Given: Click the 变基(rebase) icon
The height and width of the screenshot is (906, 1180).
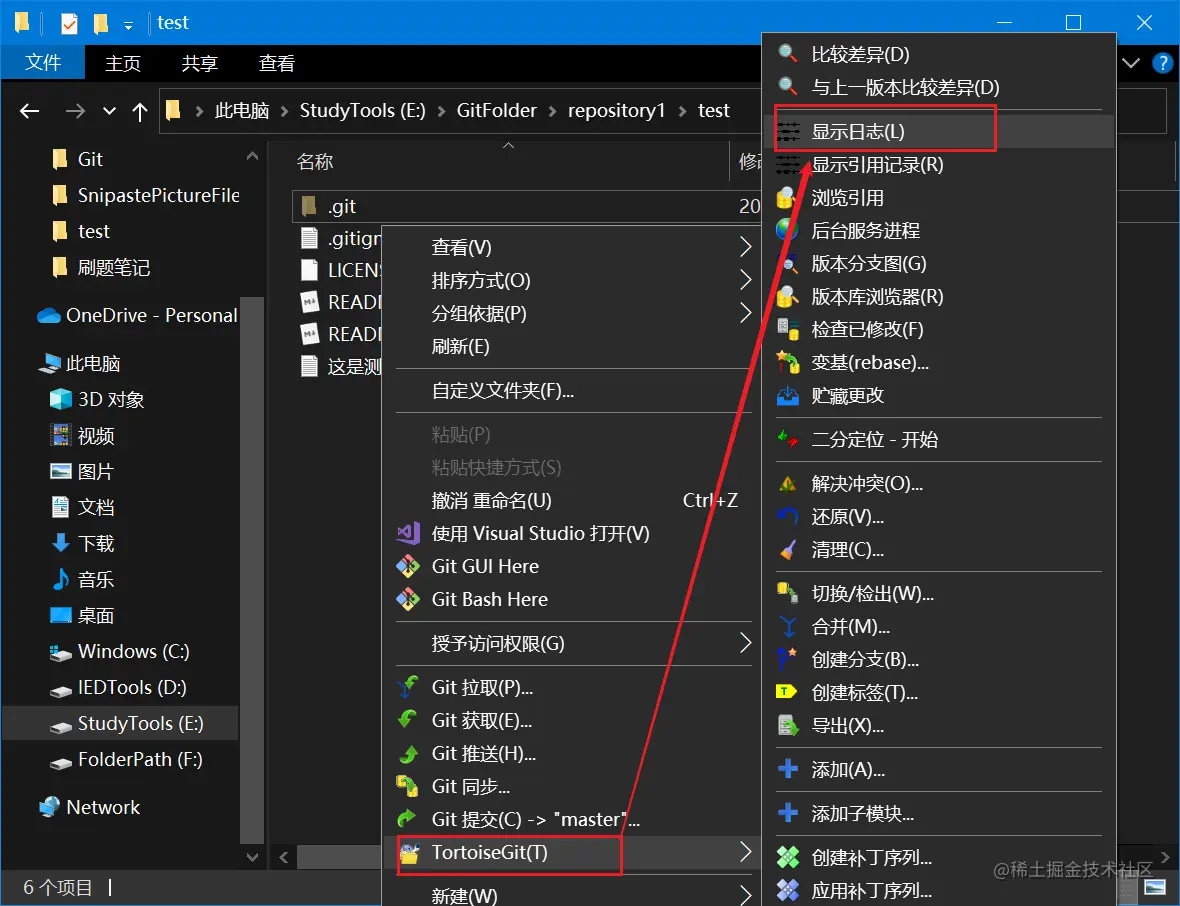Looking at the screenshot, I should tap(788, 363).
